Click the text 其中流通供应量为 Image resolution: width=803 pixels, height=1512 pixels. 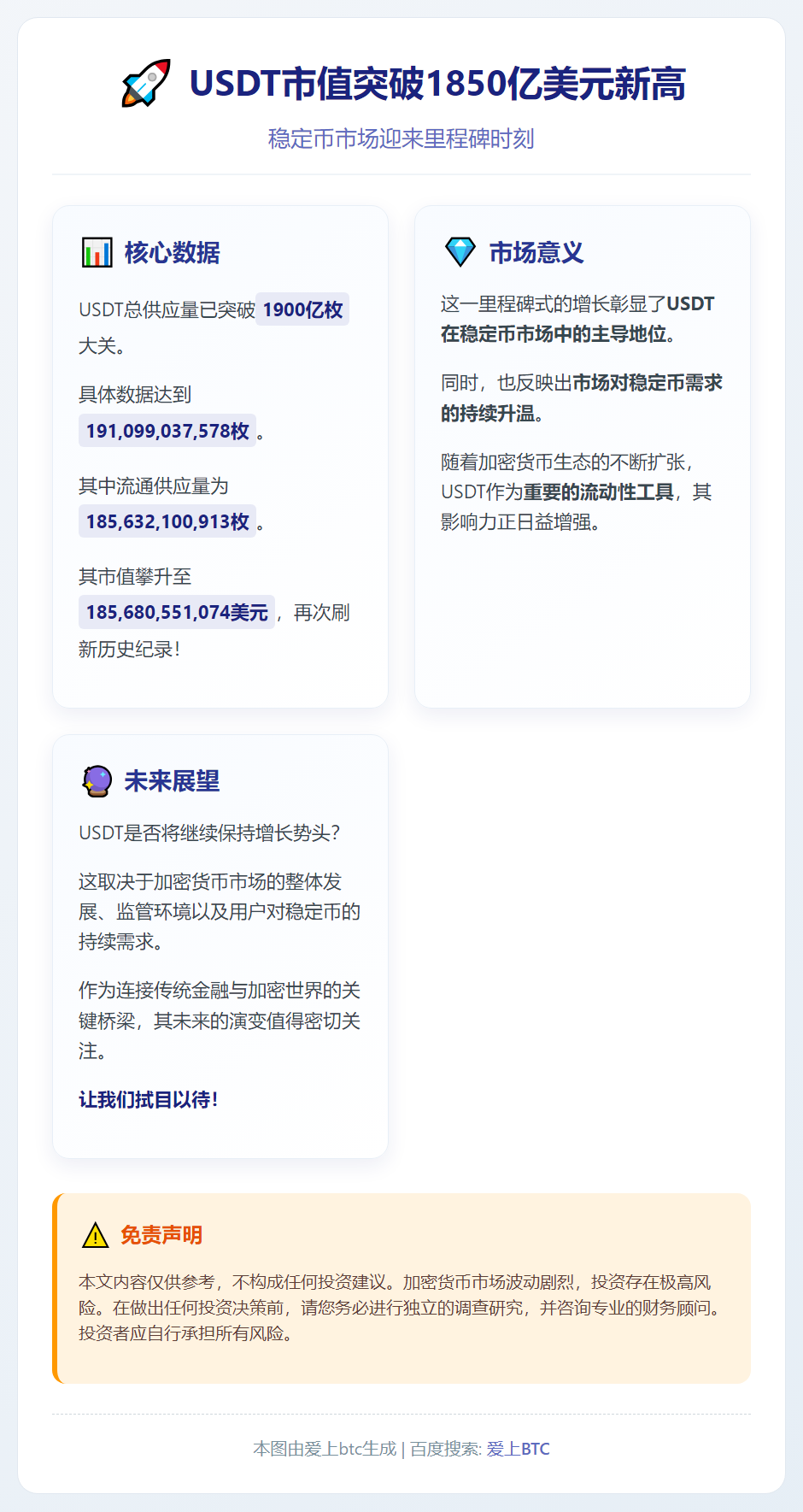(x=154, y=485)
